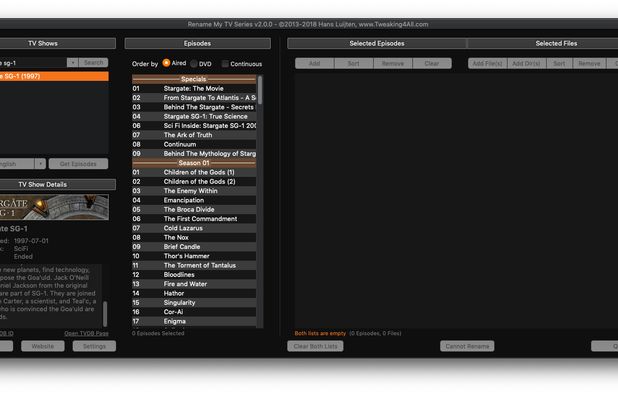This screenshot has height=394, width=618.
Task: Click Remove under Selected Episodes
Action: 393,63
